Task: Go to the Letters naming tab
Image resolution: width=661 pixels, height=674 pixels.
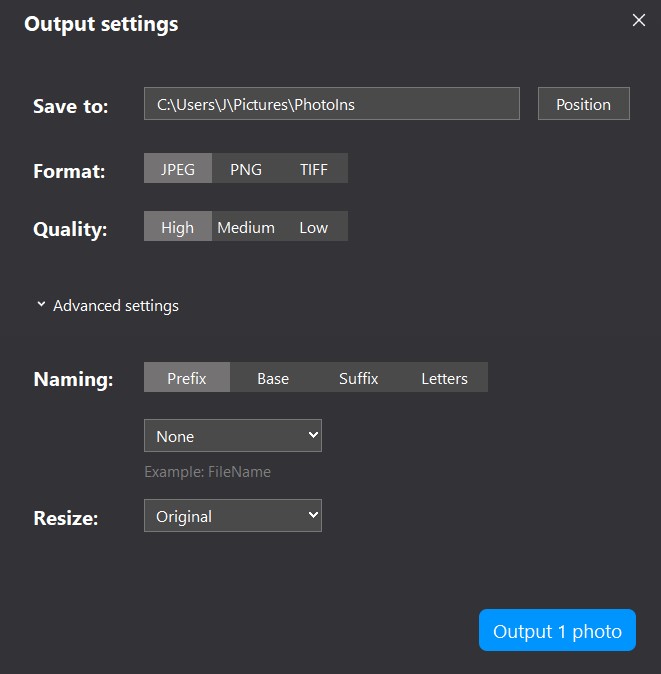Action: (x=445, y=377)
